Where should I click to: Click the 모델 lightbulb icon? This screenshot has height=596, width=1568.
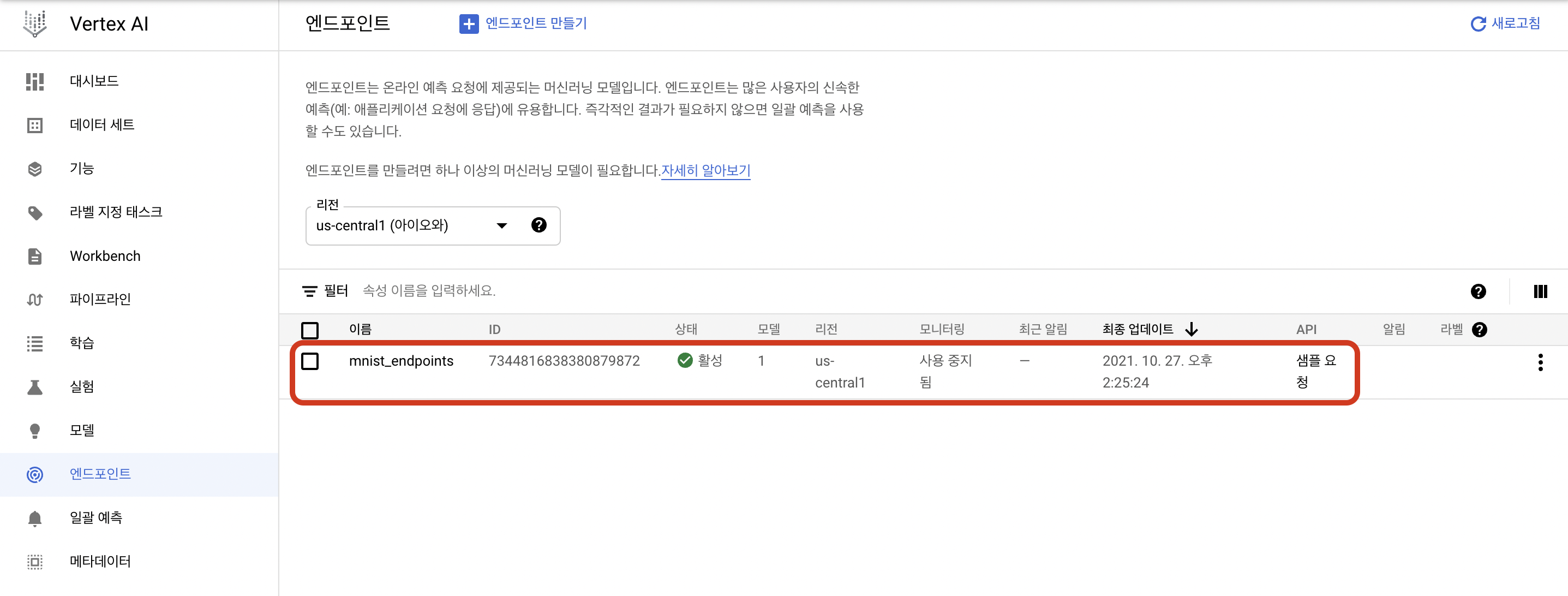point(35,431)
